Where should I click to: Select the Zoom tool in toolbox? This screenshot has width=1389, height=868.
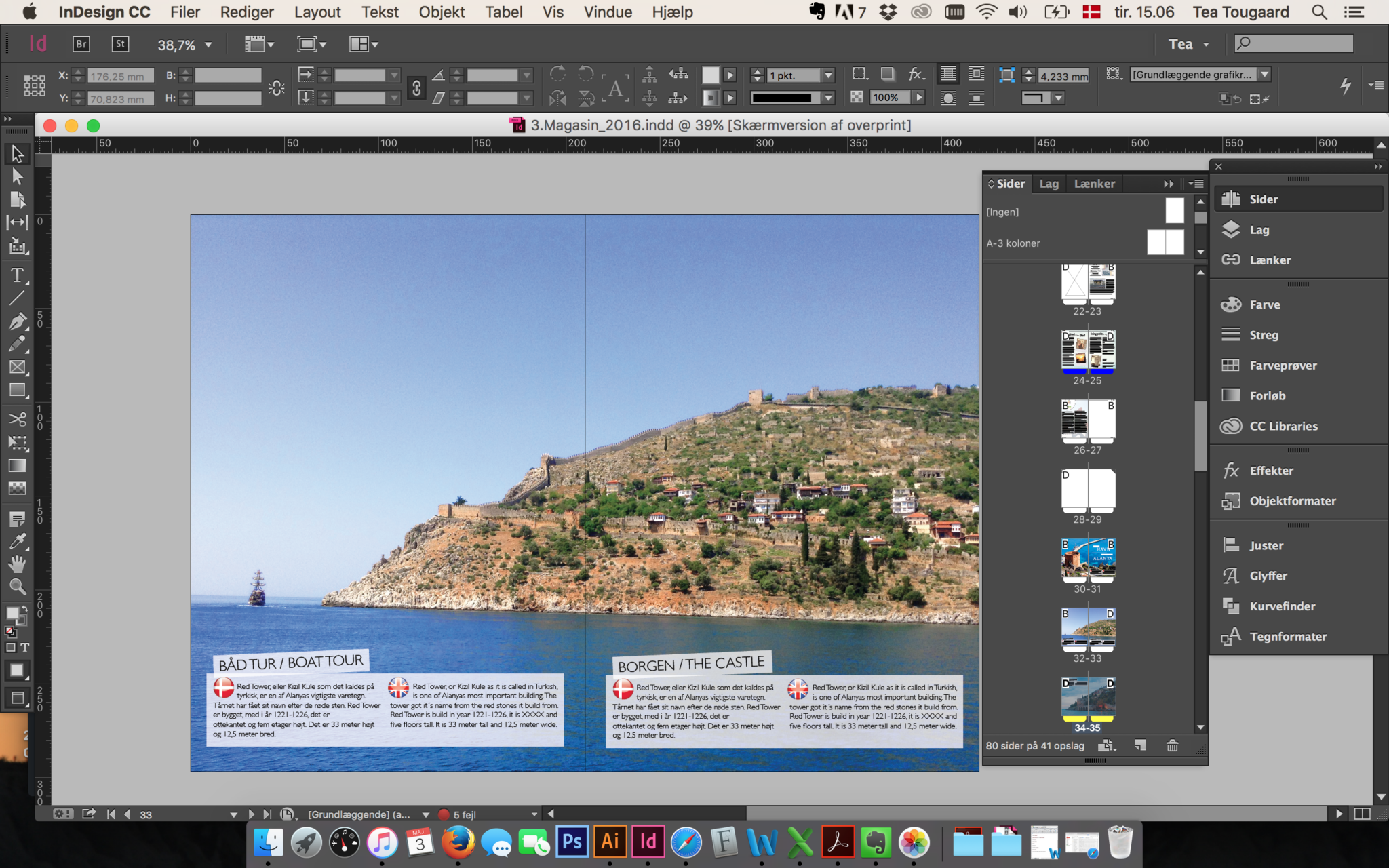coord(17,587)
